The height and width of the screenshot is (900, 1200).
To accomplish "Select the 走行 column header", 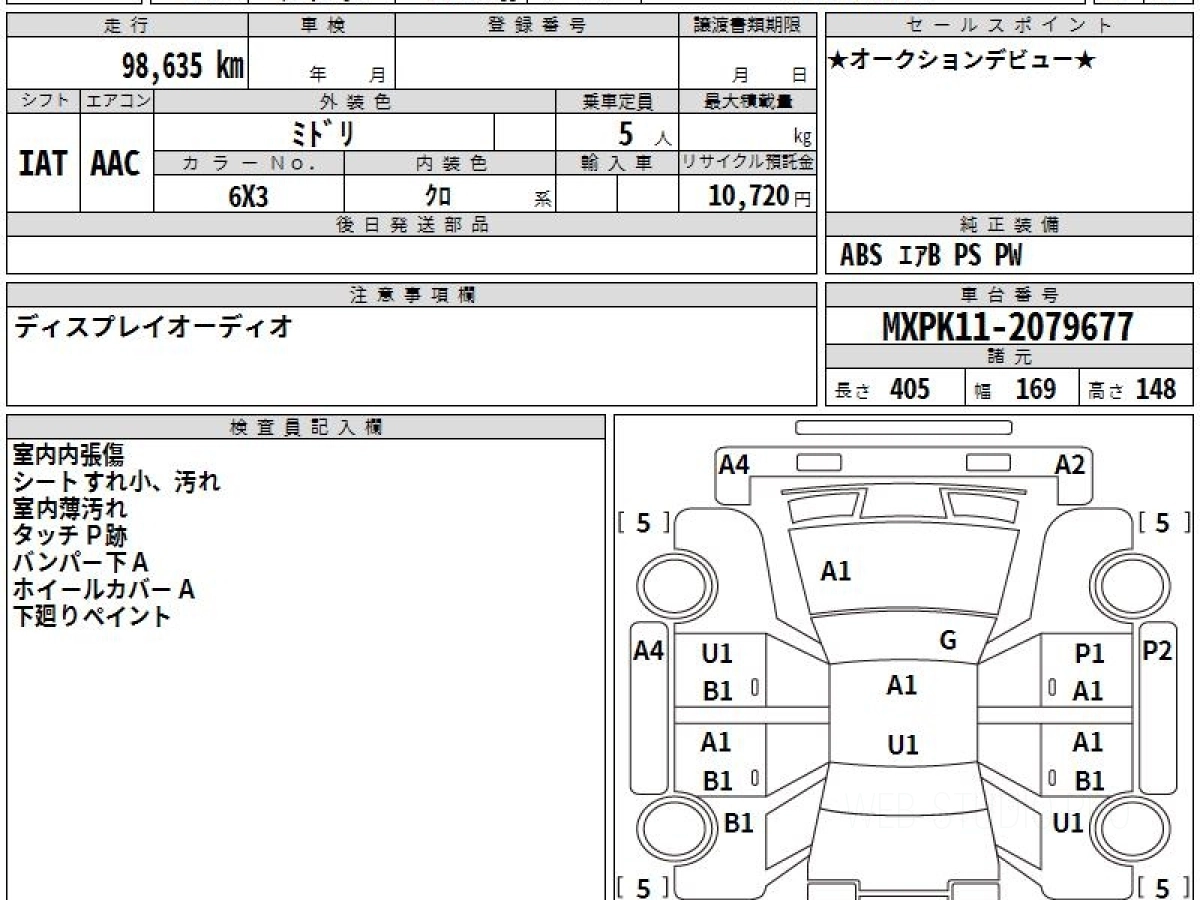I will click(127, 26).
